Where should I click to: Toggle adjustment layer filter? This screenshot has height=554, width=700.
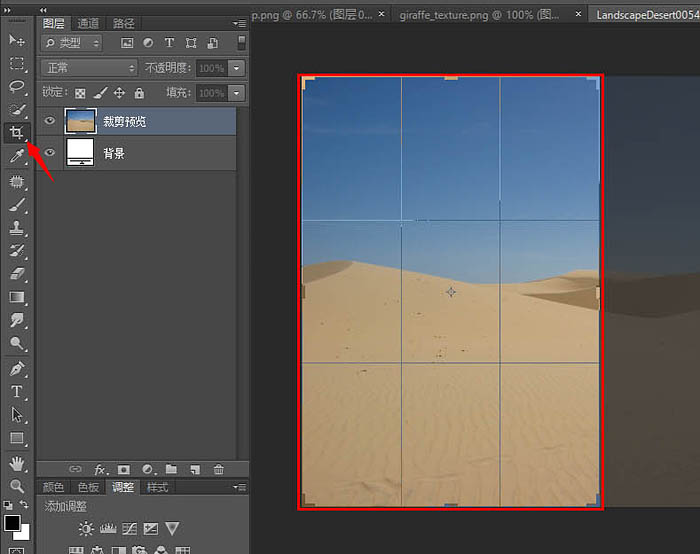(x=148, y=43)
